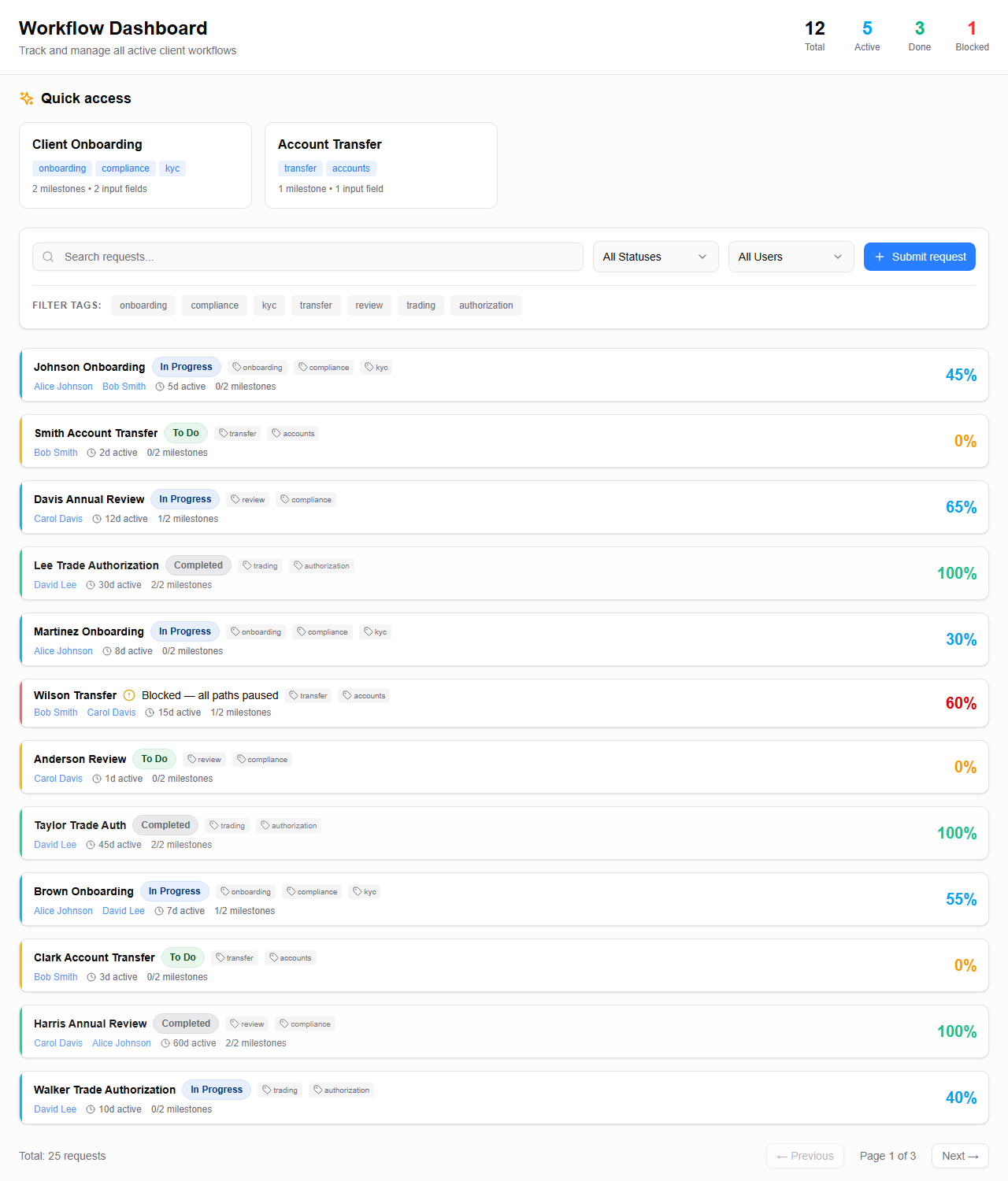Image resolution: width=1008 pixels, height=1181 pixels.
Task: Click the clock icon in Harris Annual Review row
Action: (x=165, y=1043)
